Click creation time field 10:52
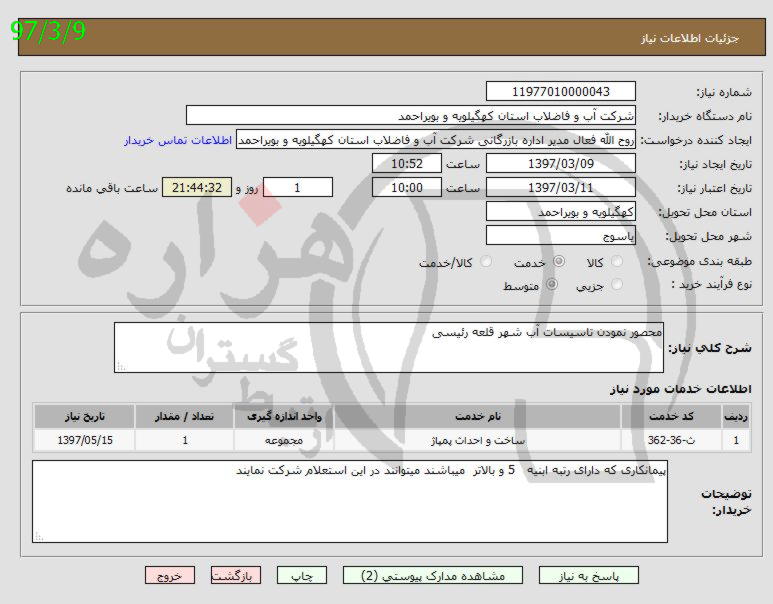Image resolution: width=773 pixels, height=604 pixels. click(x=407, y=164)
